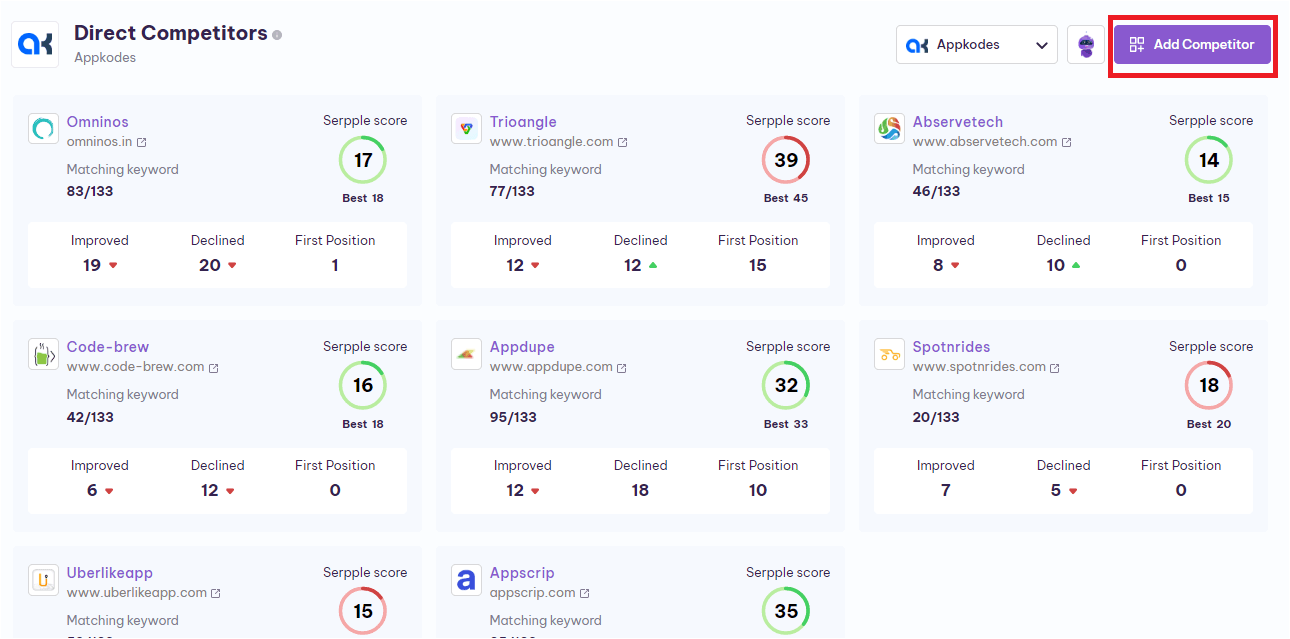Click the Spotnrides logo icon
Image resolution: width=1290 pixels, height=639 pixels.
889,354
